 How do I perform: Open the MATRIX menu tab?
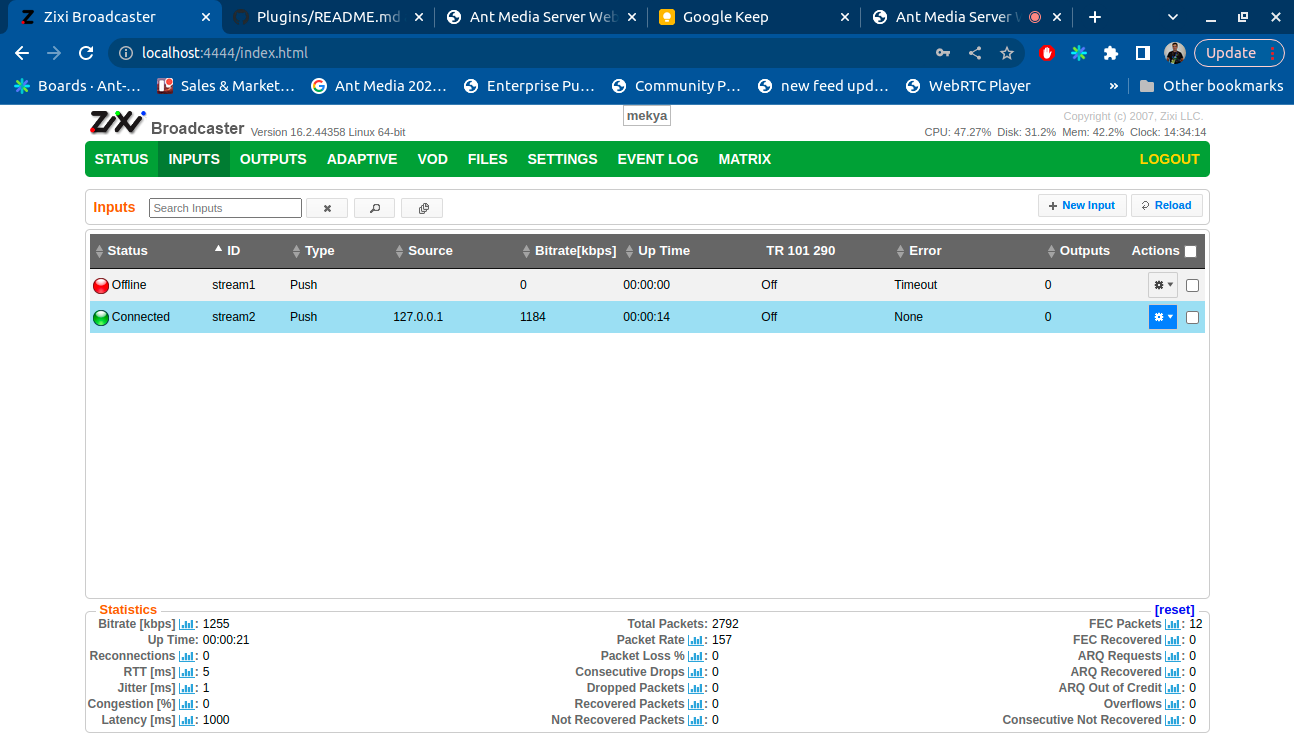coord(745,159)
